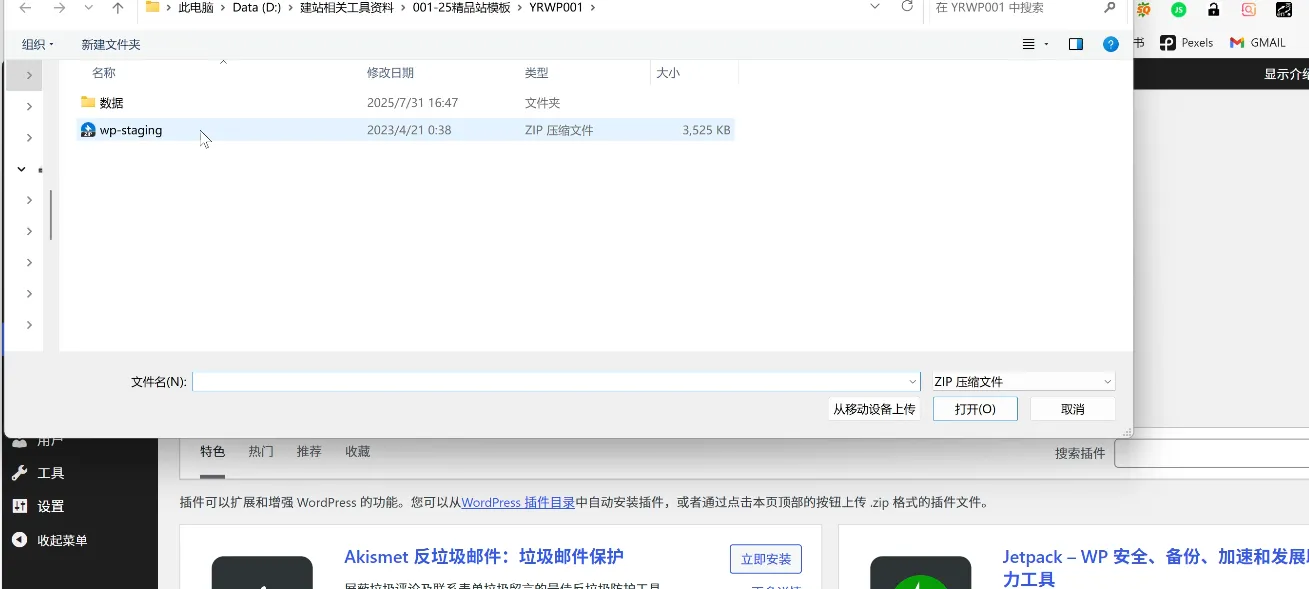Image resolution: width=1309 pixels, height=589 pixels.
Task: Click YRWP001 in the breadcrumb path
Action: (556, 8)
